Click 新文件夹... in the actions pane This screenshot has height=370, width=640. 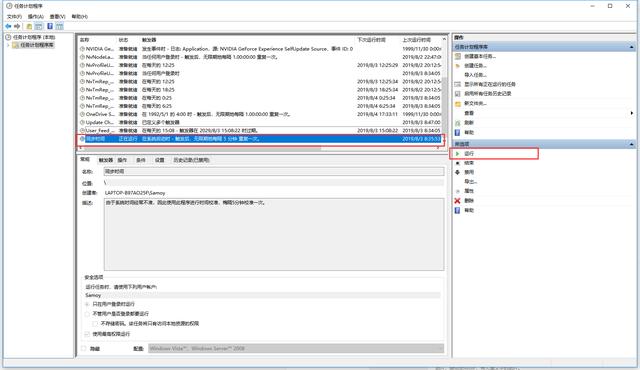(475, 104)
